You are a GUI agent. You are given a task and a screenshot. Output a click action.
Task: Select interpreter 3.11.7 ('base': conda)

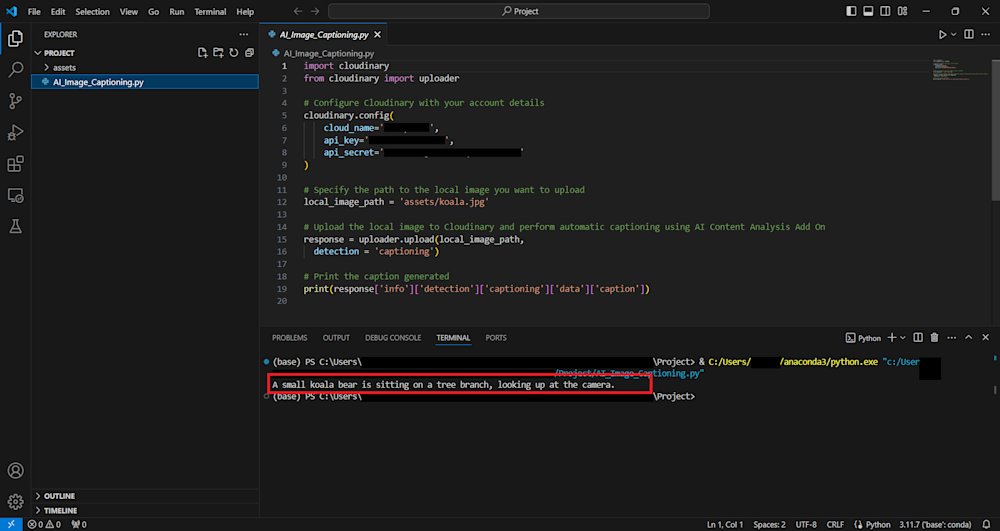(935, 525)
